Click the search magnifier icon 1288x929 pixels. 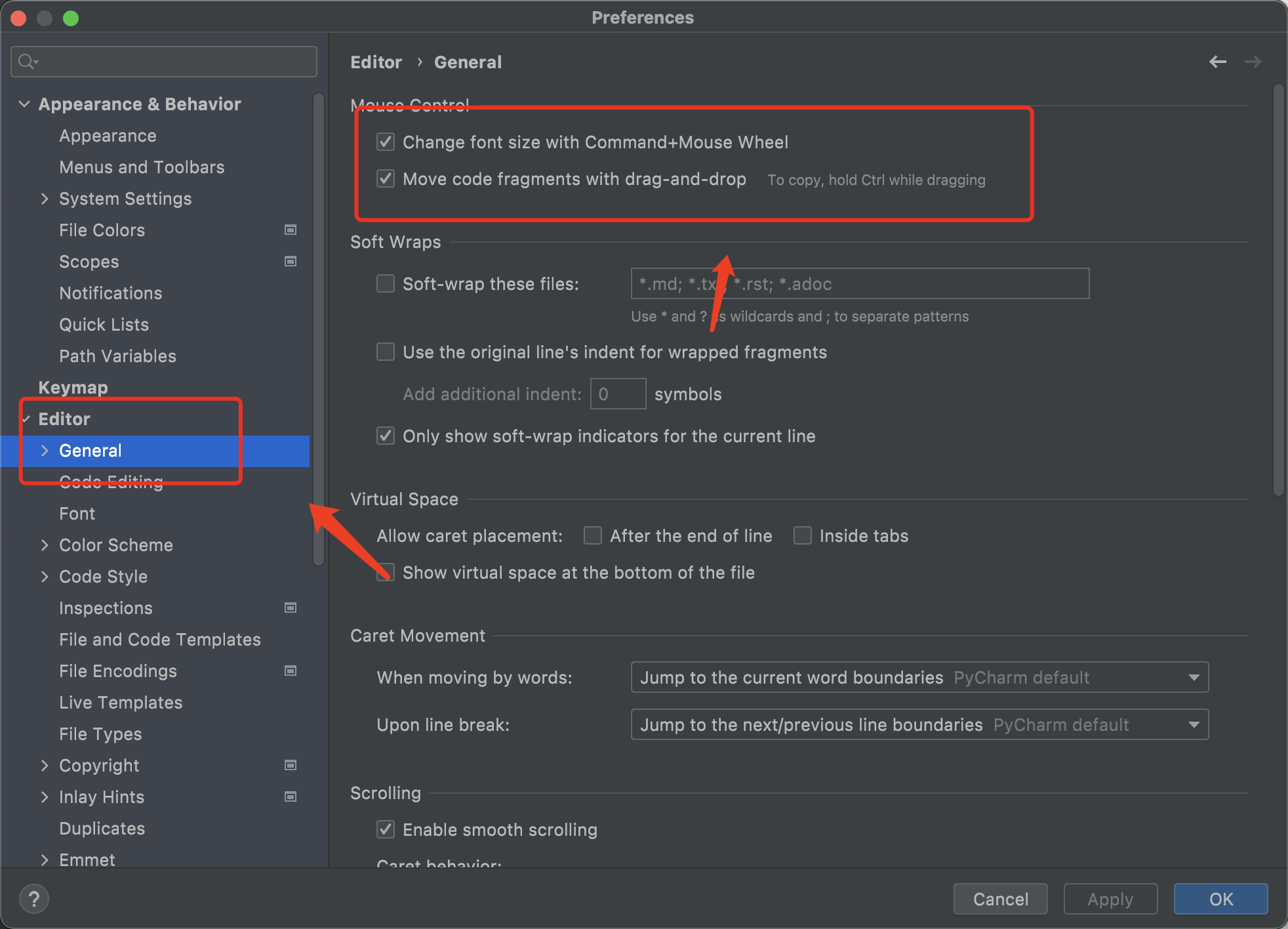[27, 62]
